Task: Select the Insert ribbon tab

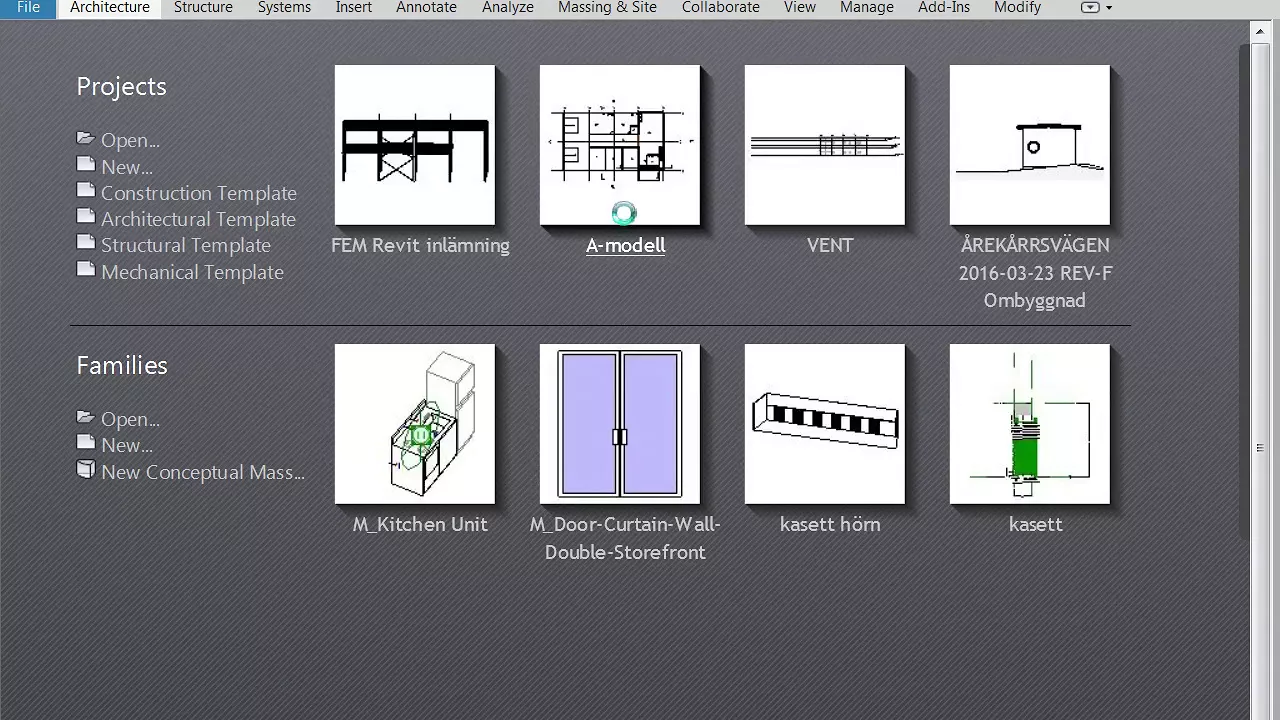Action: pos(354,8)
